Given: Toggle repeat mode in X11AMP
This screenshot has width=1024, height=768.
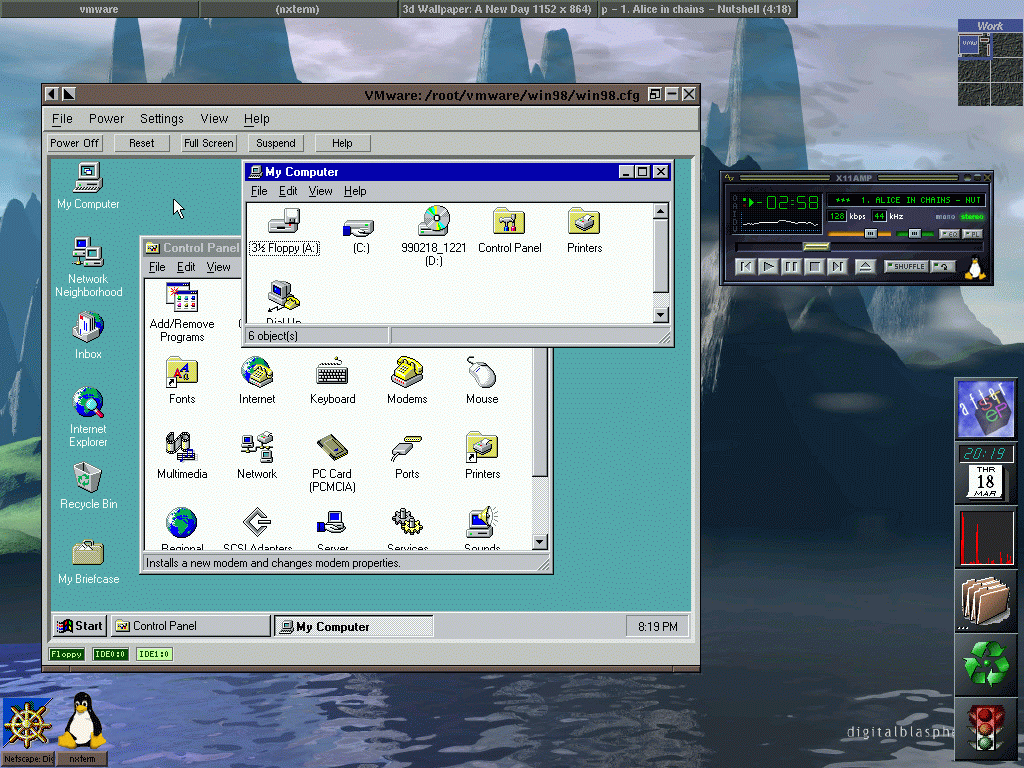Looking at the screenshot, I should [943, 266].
